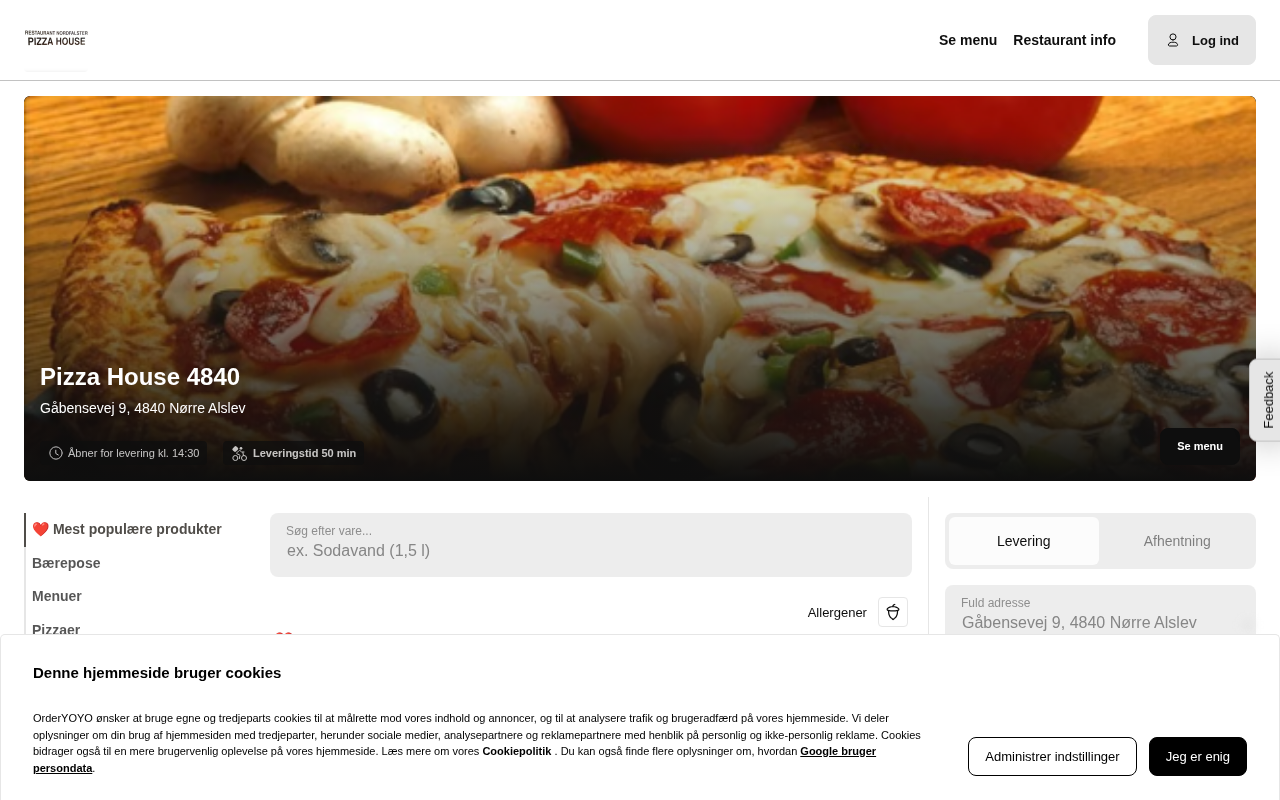The image size is (1280, 800).
Task: Click Åbner for levering kl. 14:30 text
Action: (134, 453)
